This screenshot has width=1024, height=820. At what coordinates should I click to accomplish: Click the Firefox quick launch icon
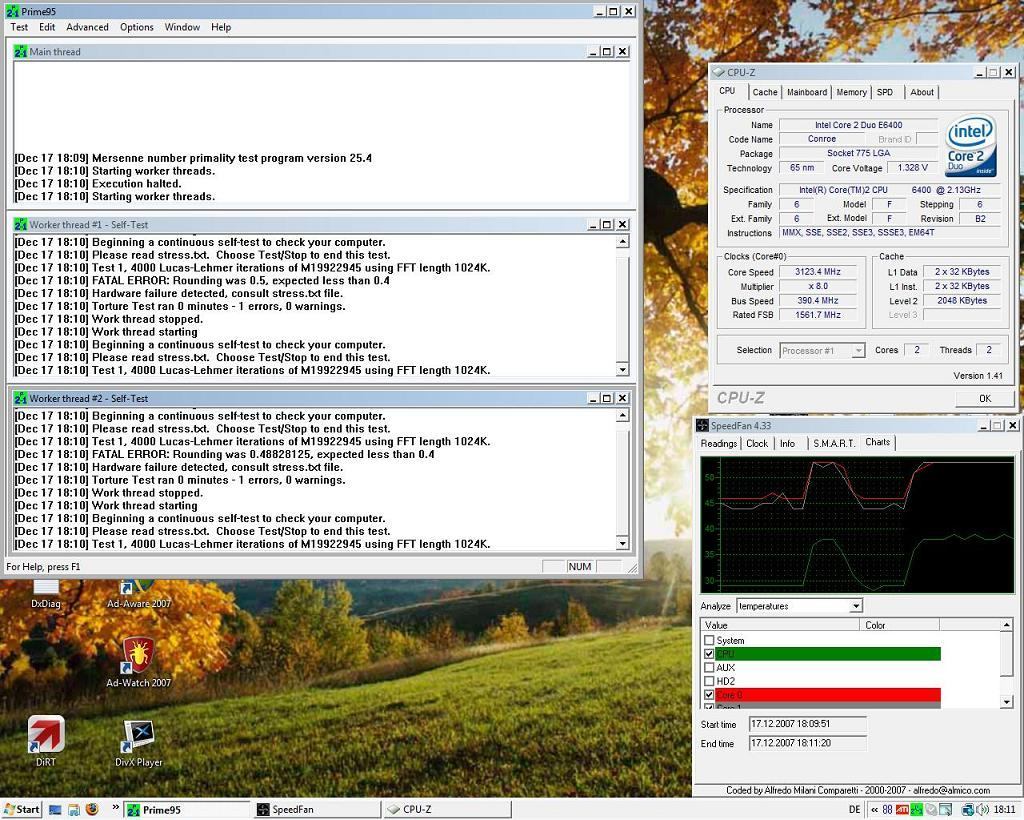pyautogui.click(x=92, y=809)
